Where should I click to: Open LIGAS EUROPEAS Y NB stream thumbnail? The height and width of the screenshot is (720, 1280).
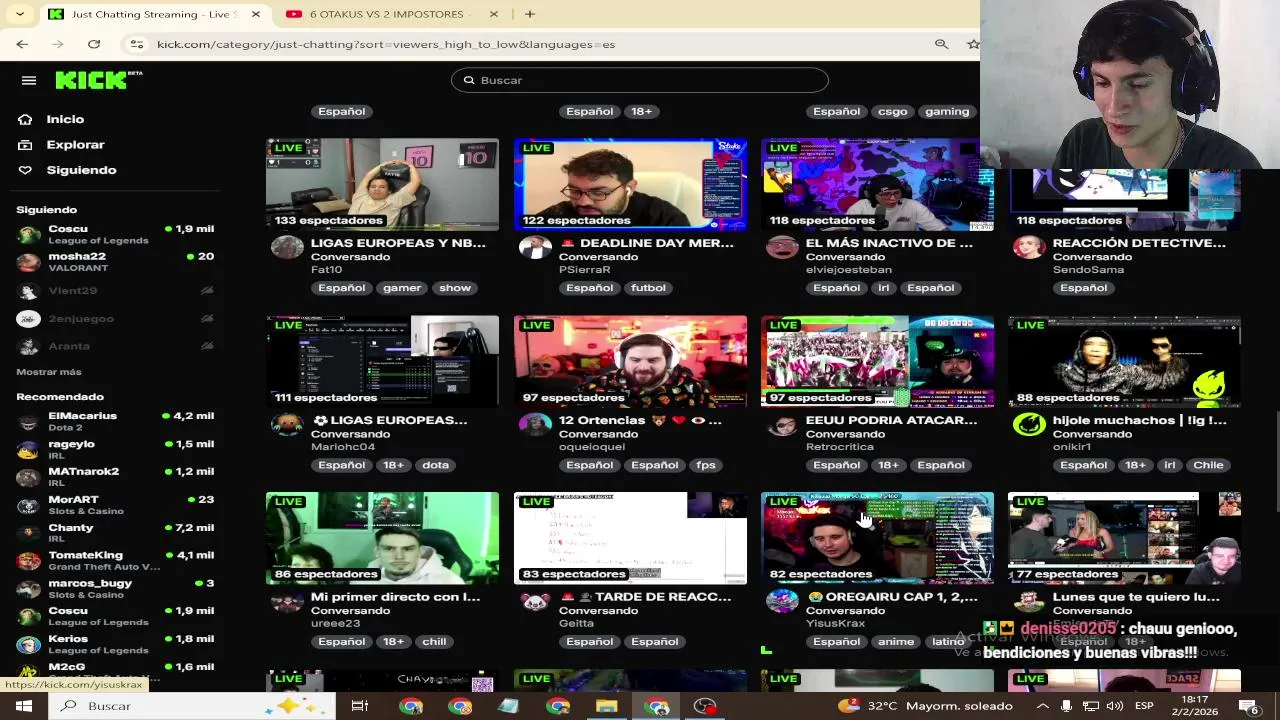coord(382,184)
